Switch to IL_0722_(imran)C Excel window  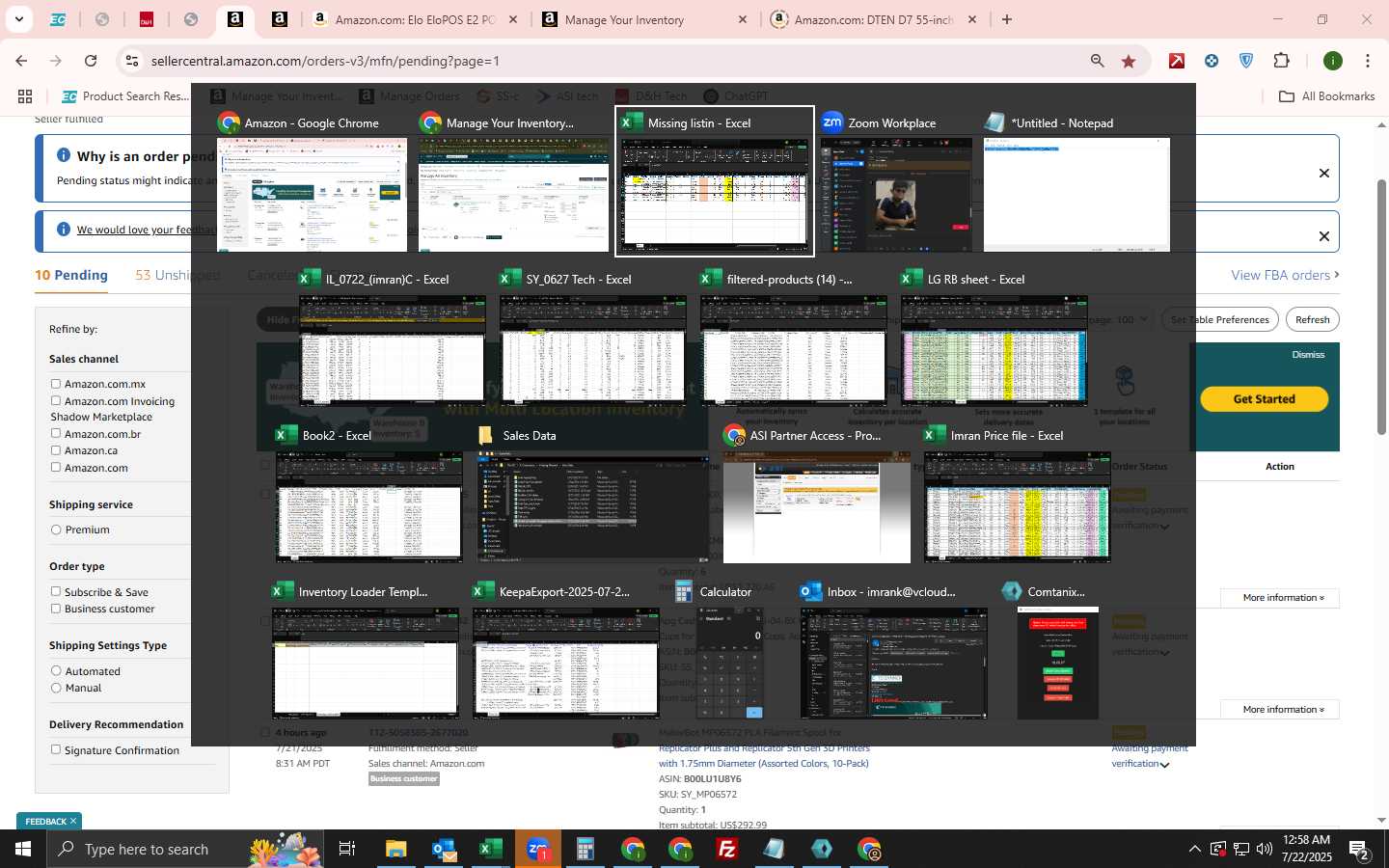click(392, 338)
